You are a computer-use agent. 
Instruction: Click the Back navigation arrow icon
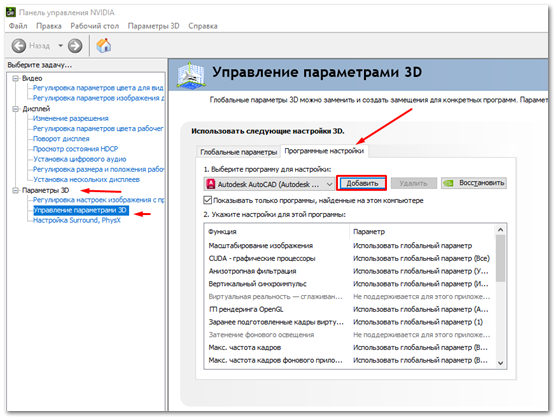(x=18, y=46)
